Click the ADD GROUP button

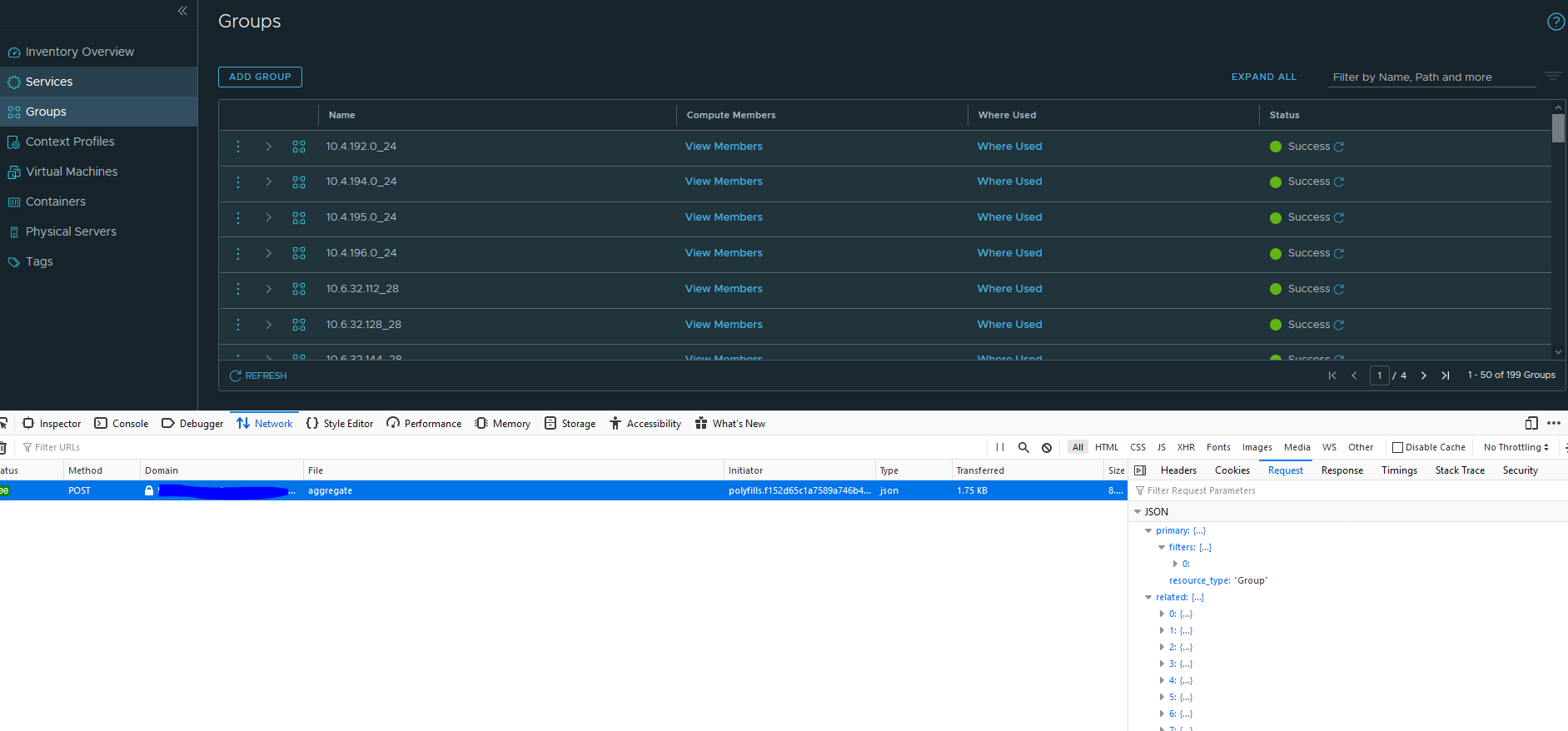click(x=260, y=77)
